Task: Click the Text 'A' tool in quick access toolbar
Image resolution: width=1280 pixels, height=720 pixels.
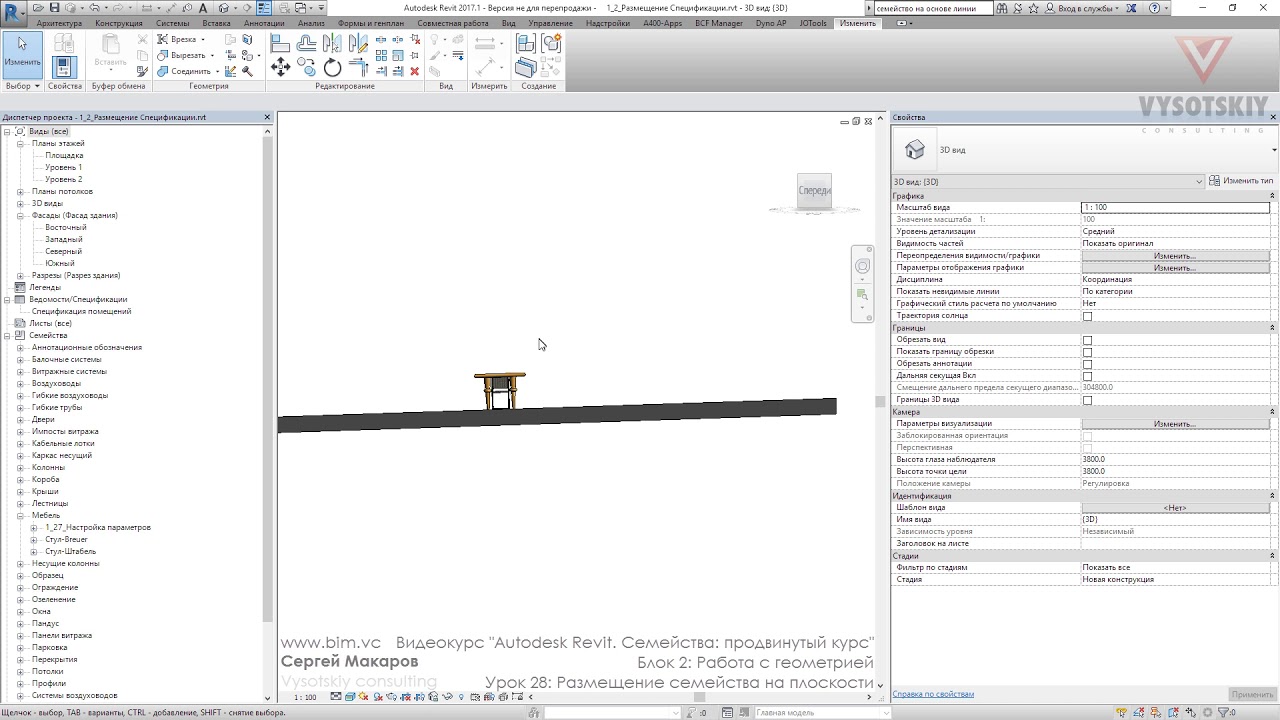Action: click(203, 8)
